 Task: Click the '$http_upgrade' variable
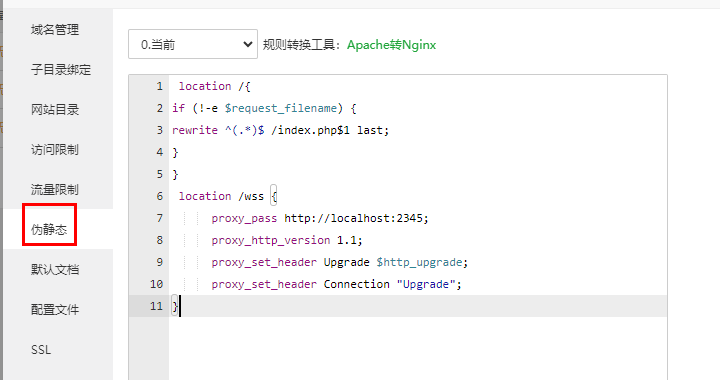pos(419,263)
